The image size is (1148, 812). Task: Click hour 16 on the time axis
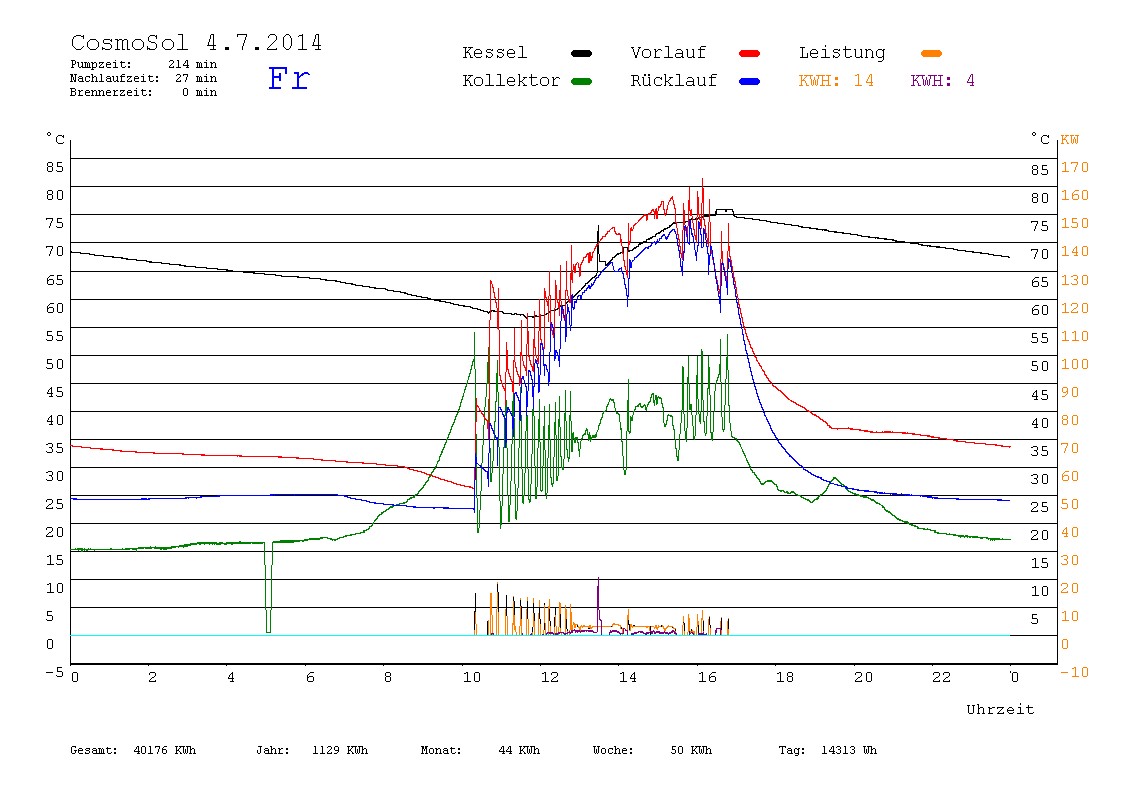click(707, 677)
